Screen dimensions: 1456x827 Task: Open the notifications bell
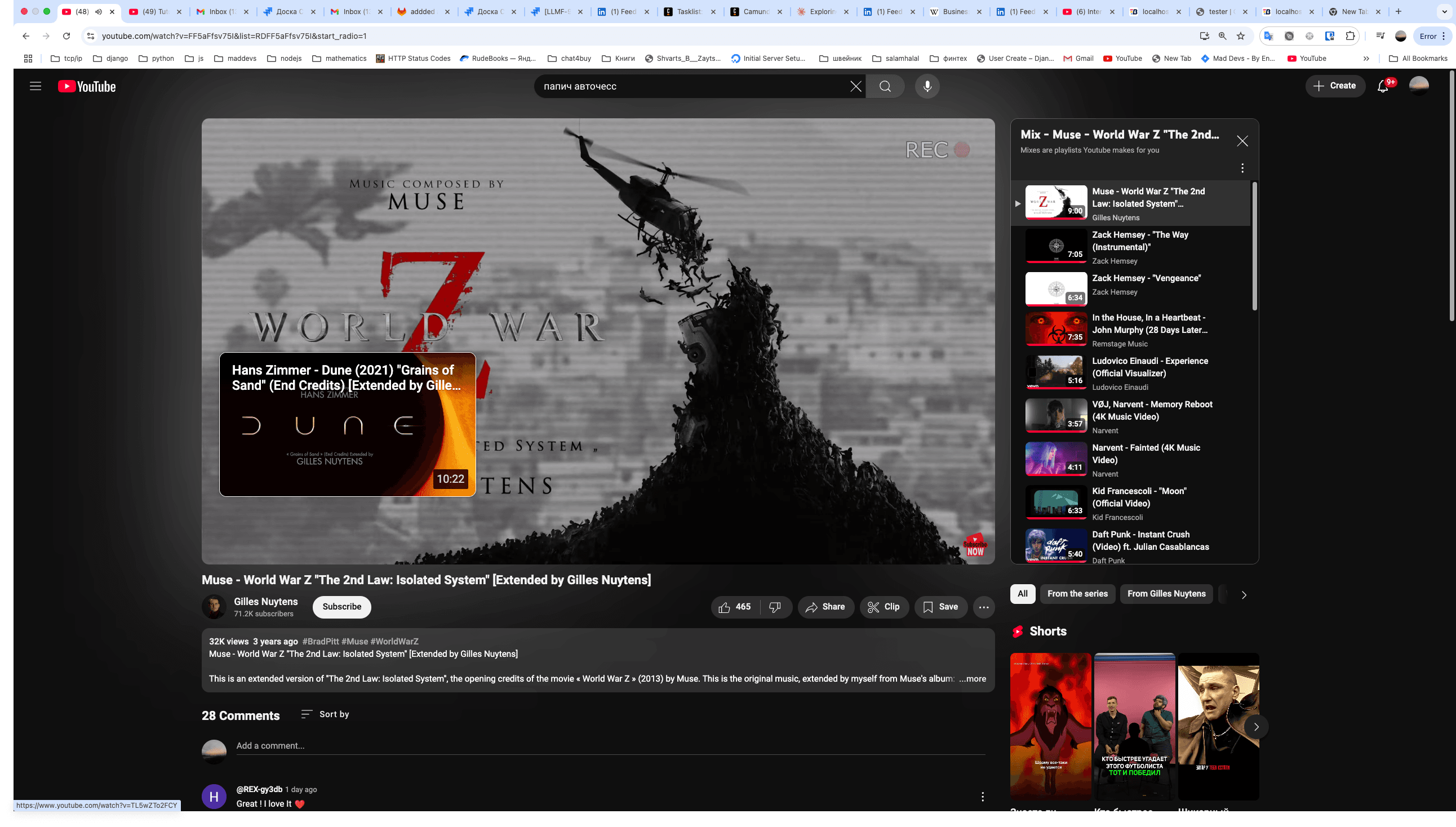coord(1382,86)
